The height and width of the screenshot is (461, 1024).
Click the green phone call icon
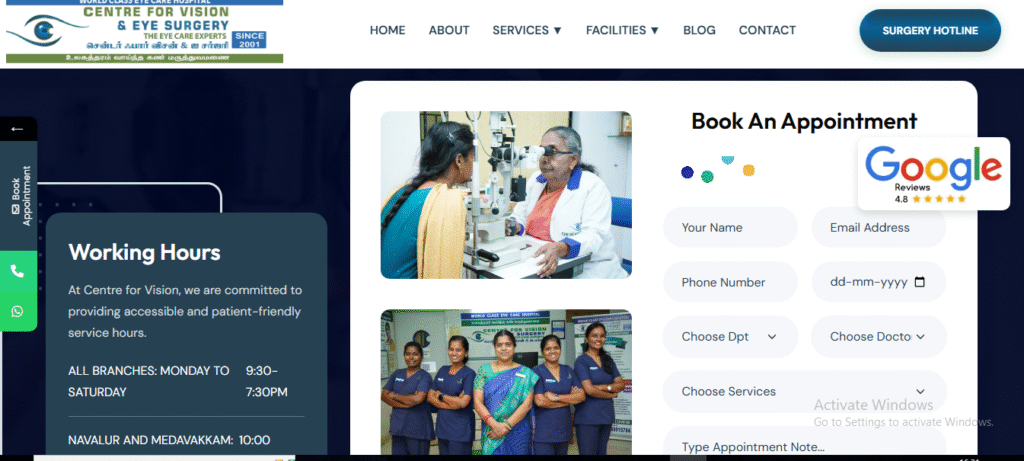[18, 271]
